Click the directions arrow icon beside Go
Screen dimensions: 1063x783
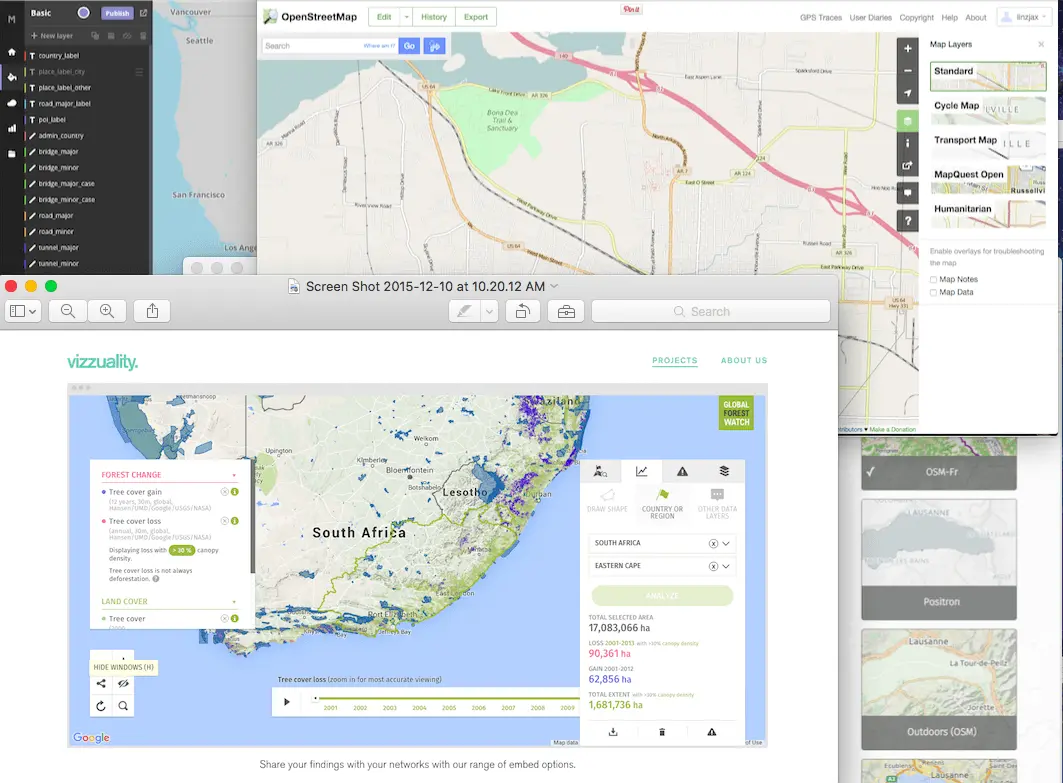click(434, 46)
